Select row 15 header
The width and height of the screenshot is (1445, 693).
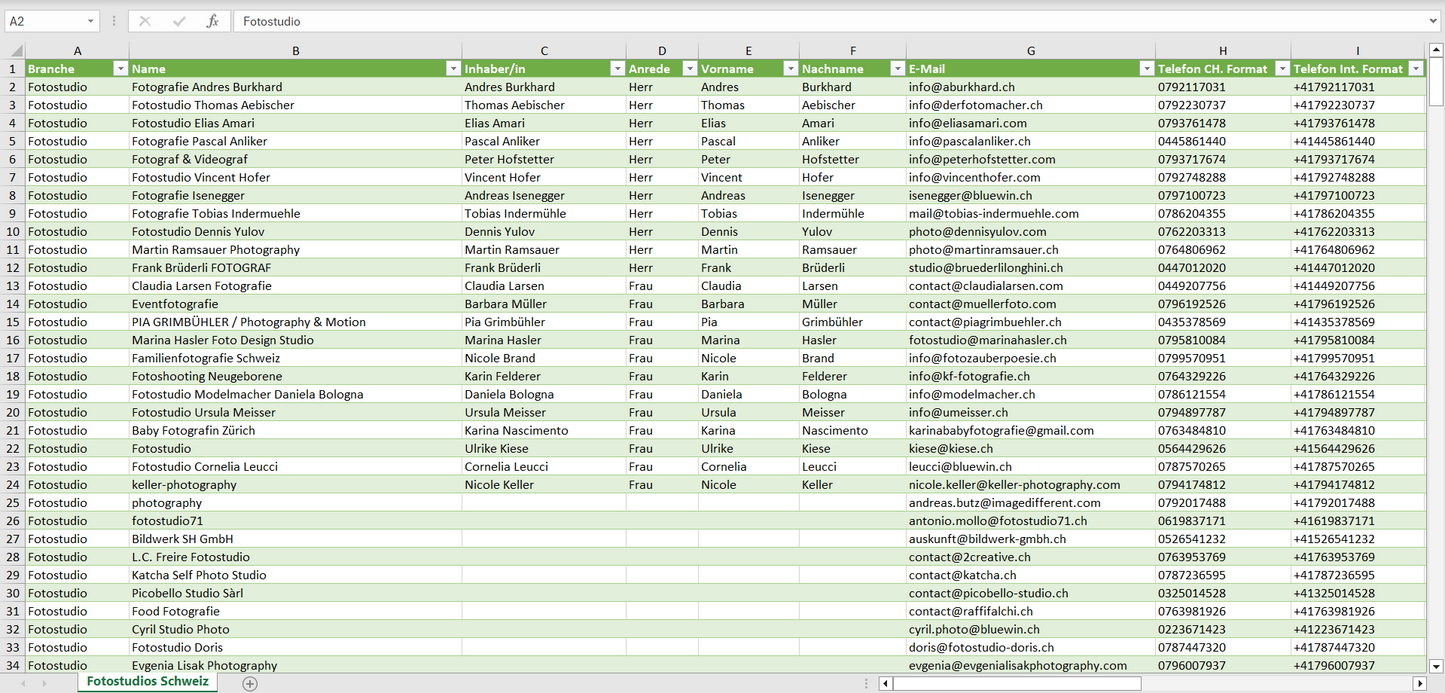pos(13,322)
